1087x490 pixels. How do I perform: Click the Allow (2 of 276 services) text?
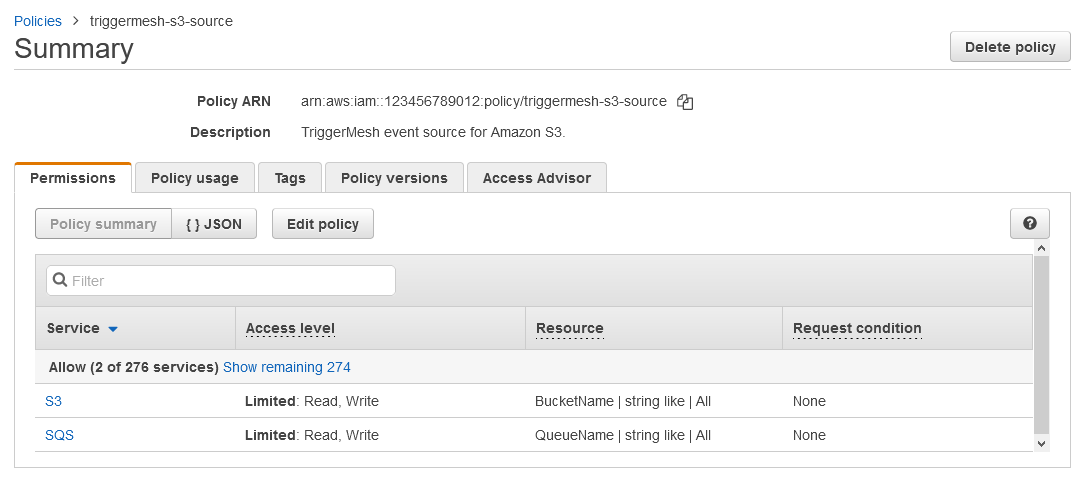[x=134, y=367]
